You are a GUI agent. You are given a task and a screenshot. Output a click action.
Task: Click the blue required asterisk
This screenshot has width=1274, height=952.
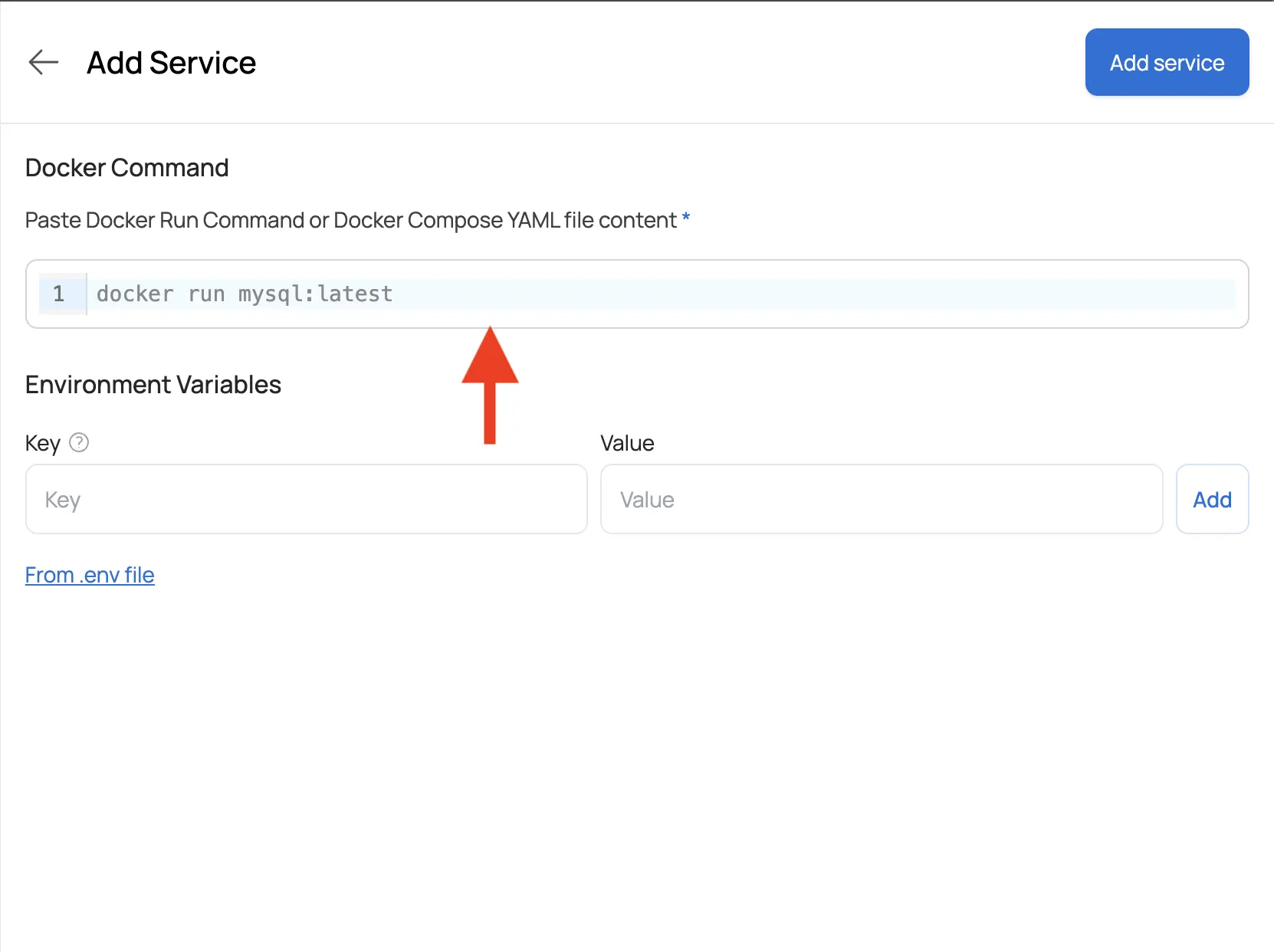point(686,218)
